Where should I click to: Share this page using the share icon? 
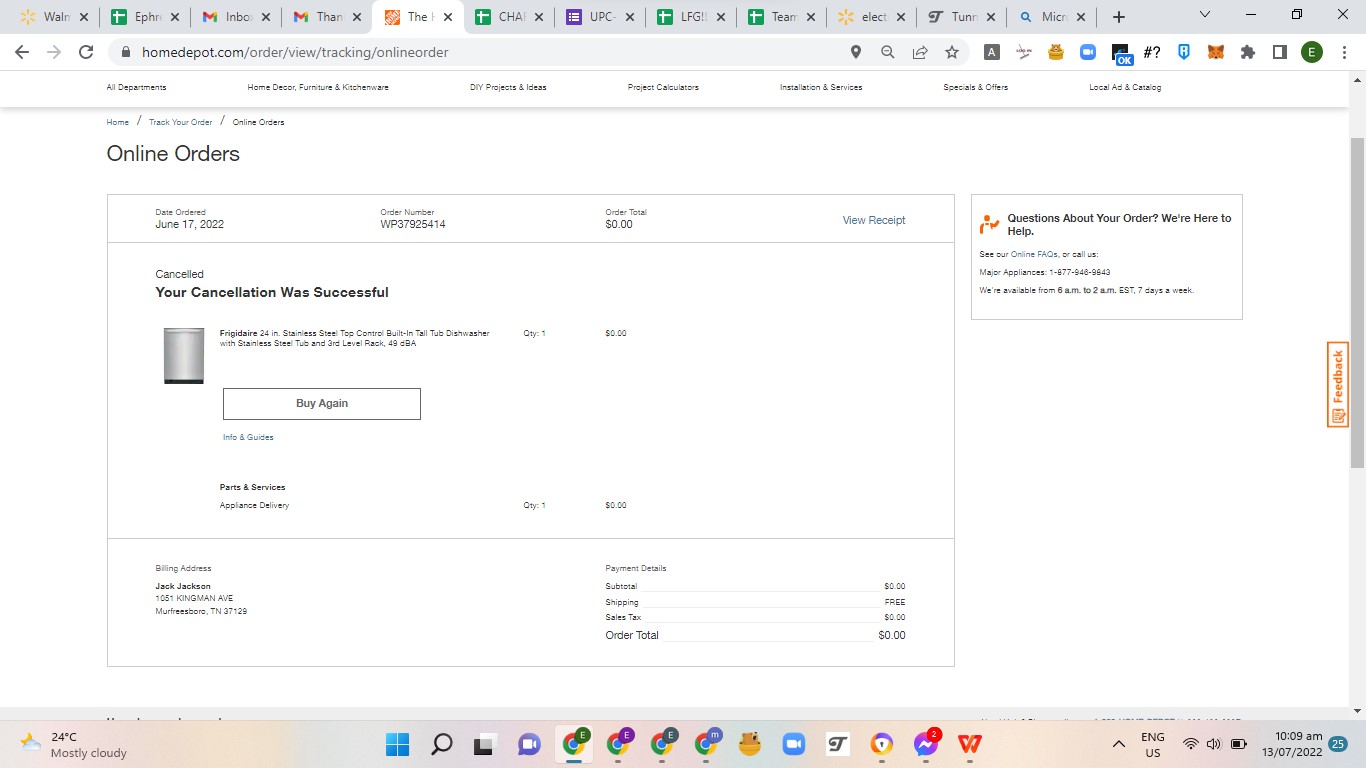pyautogui.click(x=920, y=52)
